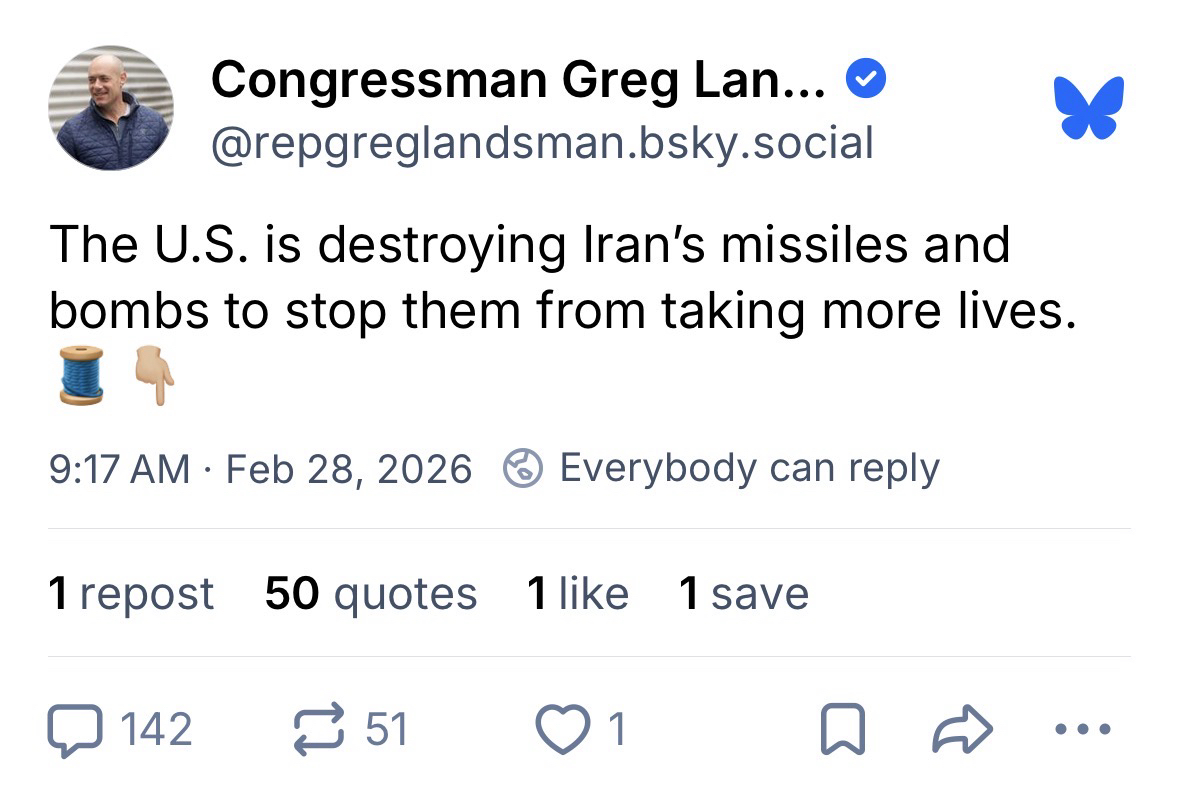Click the Congressman Greg Lan... display name

click(518, 80)
